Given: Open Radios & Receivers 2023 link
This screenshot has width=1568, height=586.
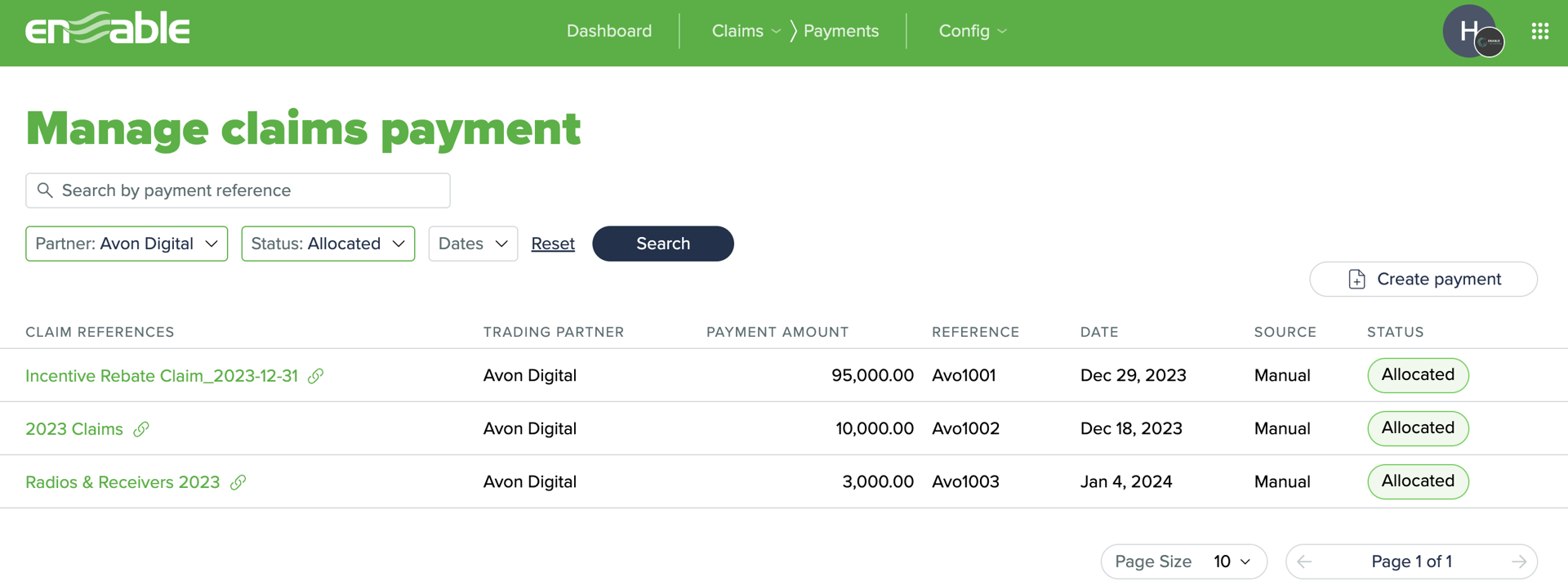Looking at the screenshot, I should pyautogui.click(x=122, y=482).
